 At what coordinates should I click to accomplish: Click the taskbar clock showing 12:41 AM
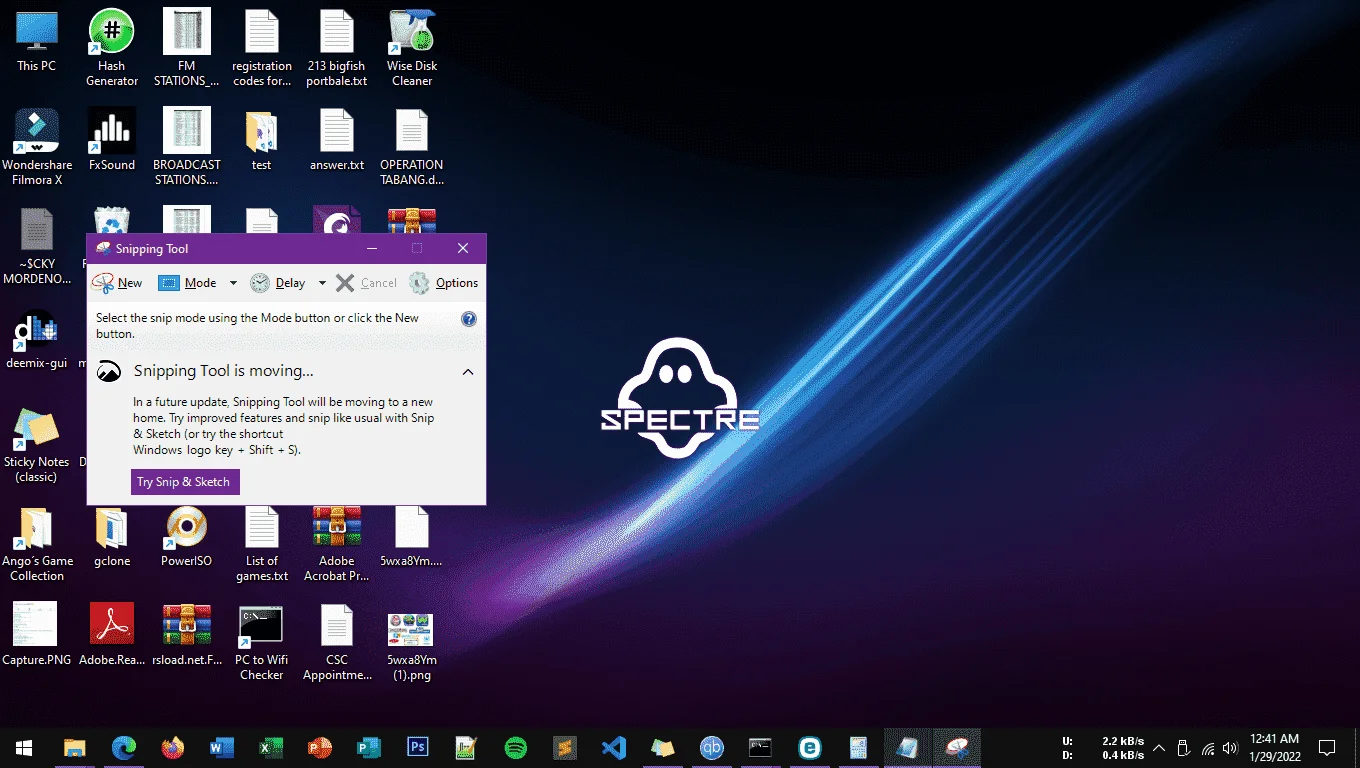coord(1274,747)
